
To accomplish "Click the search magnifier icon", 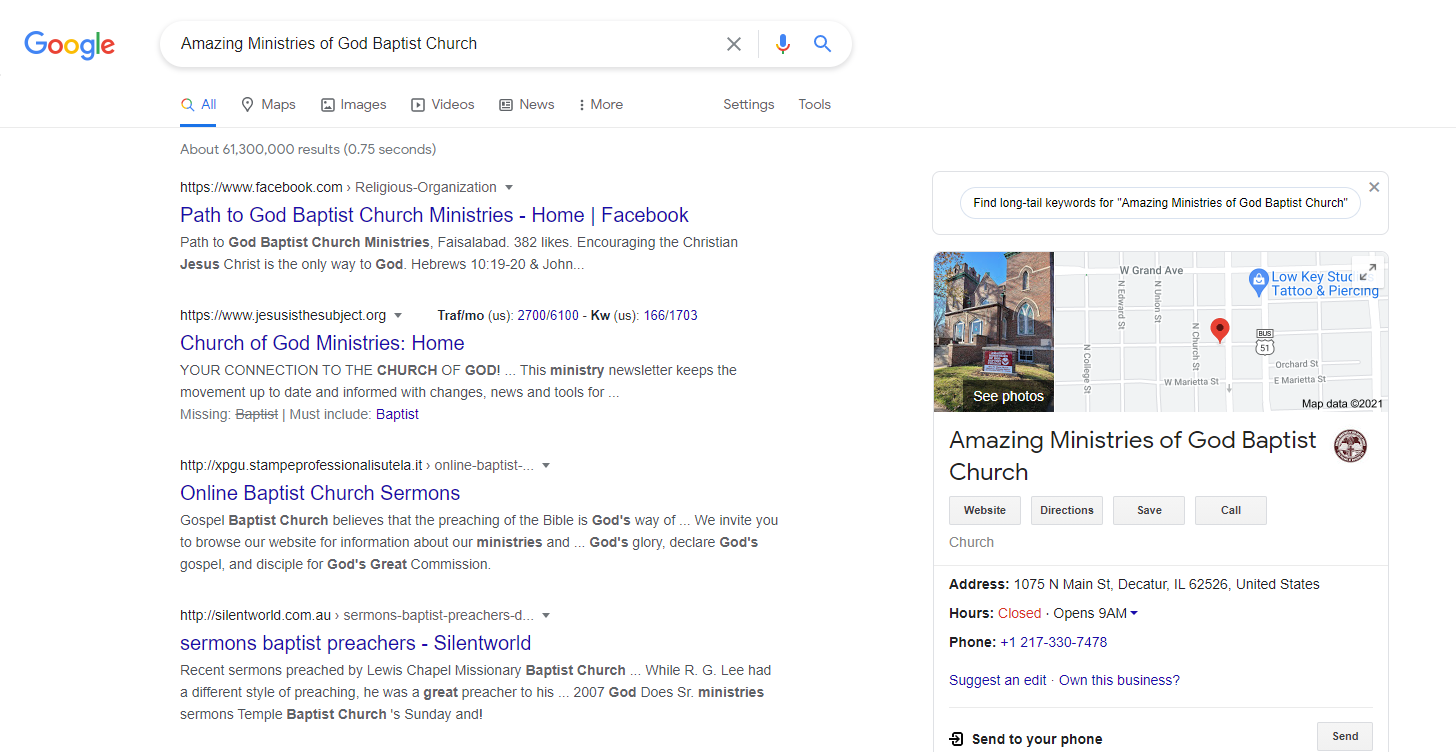I will [x=822, y=43].
